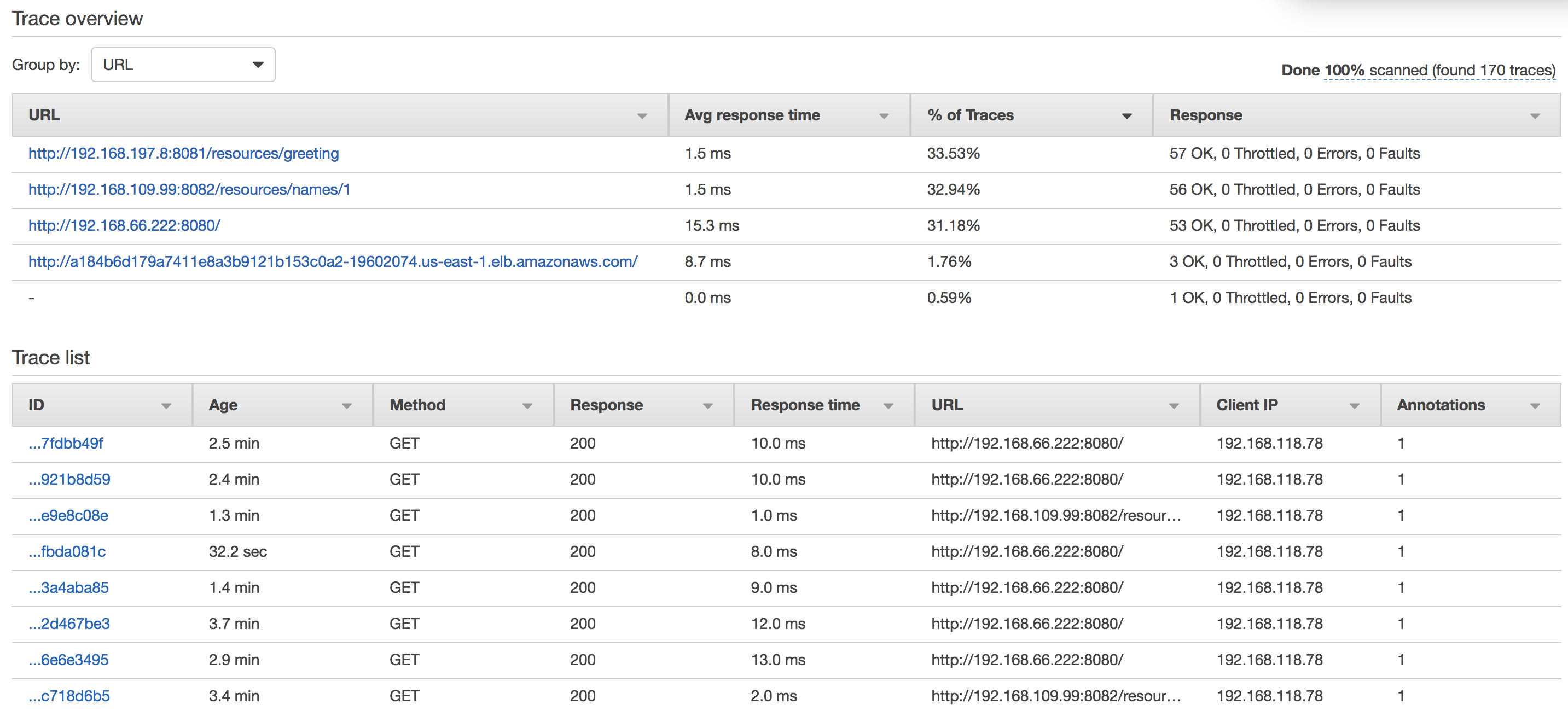Open trace ...2d467be3

(x=69, y=624)
